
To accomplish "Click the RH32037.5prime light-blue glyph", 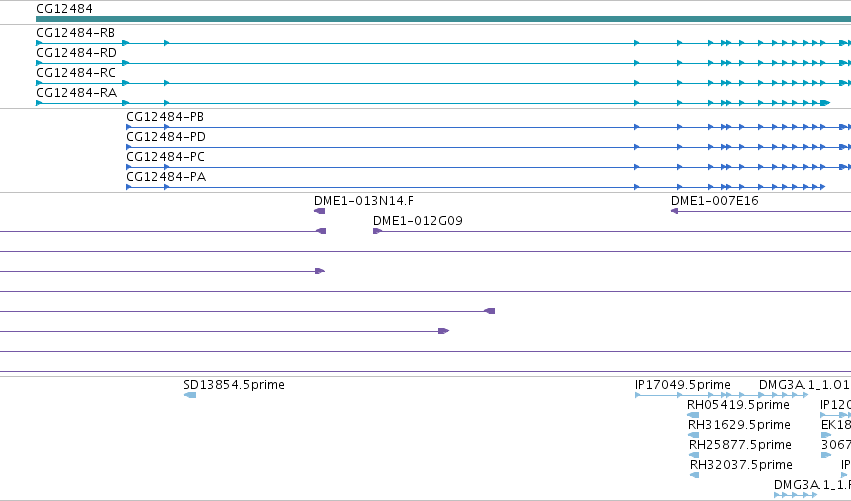I will pyautogui.click(x=695, y=475).
